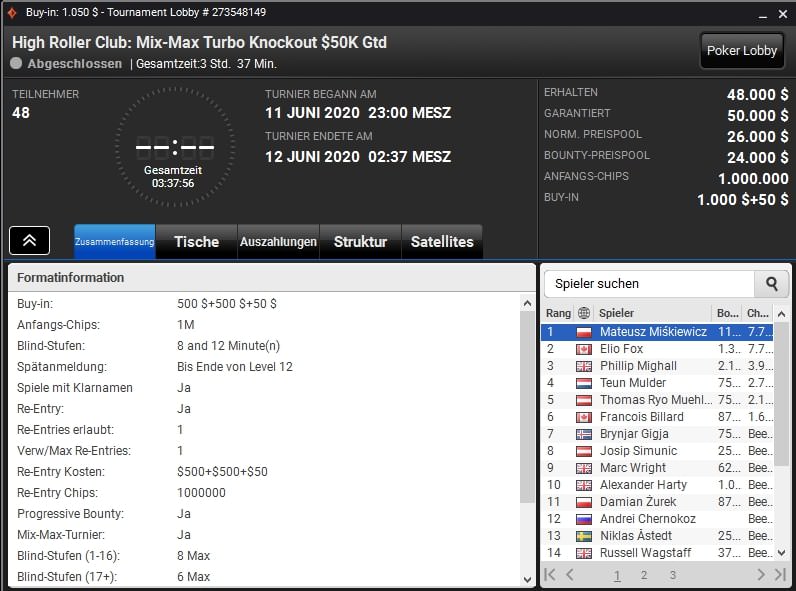Image resolution: width=796 pixels, height=591 pixels.
Task: Sort players by Rang column header
Action: [x=558, y=313]
